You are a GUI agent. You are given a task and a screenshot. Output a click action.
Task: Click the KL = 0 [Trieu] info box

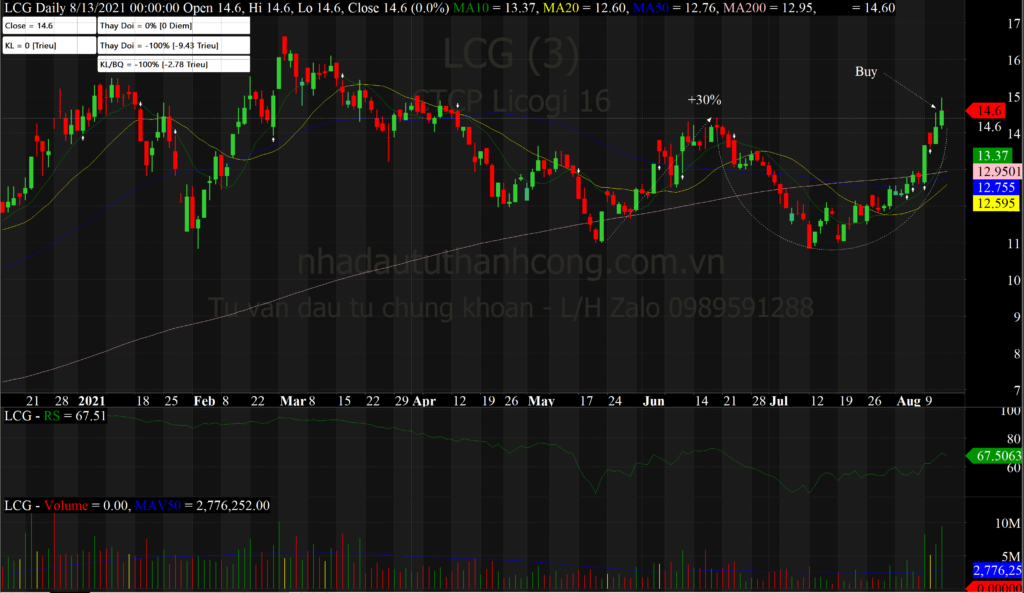pyautogui.click(x=48, y=46)
